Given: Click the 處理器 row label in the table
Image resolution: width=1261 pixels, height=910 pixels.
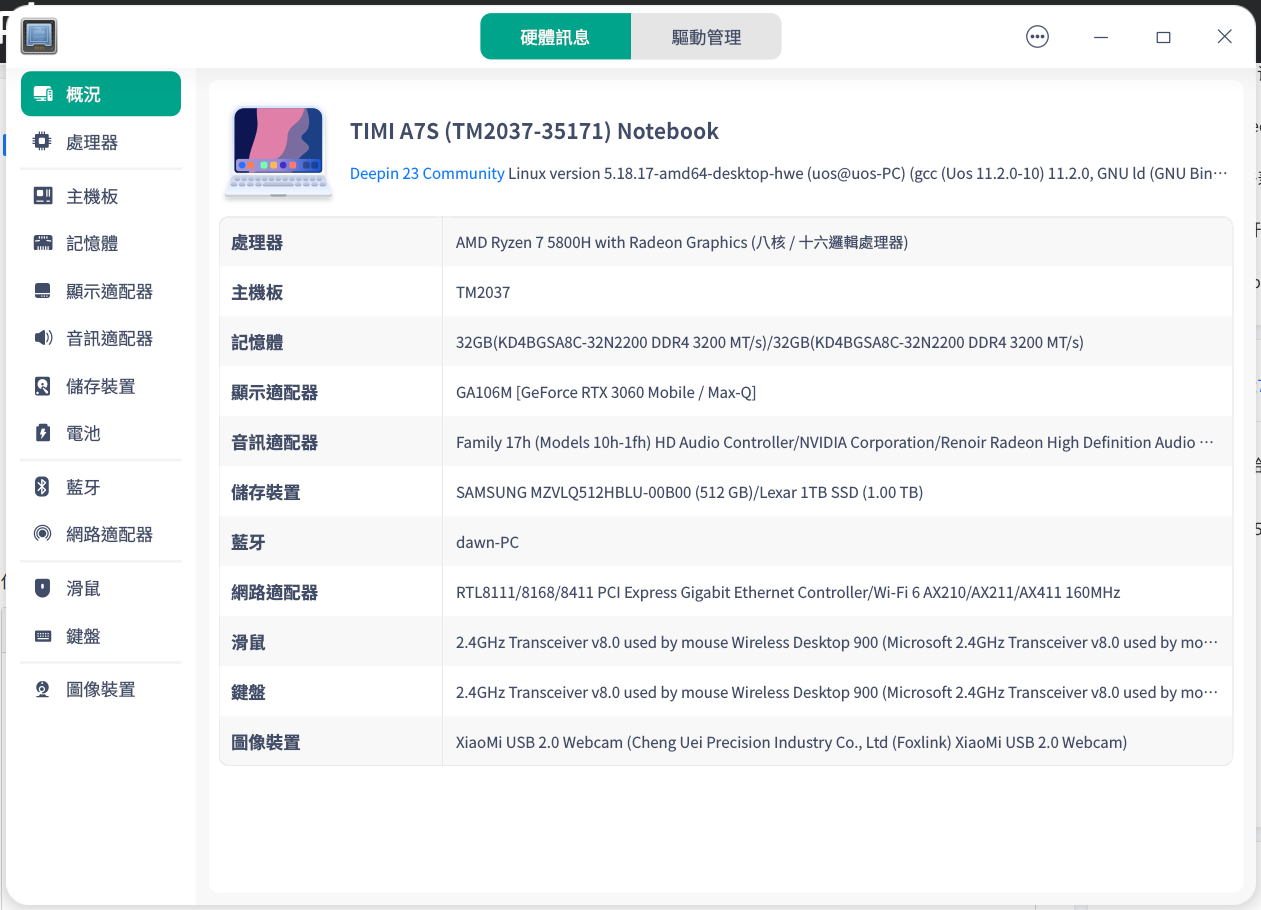Looking at the screenshot, I should (x=257, y=242).
